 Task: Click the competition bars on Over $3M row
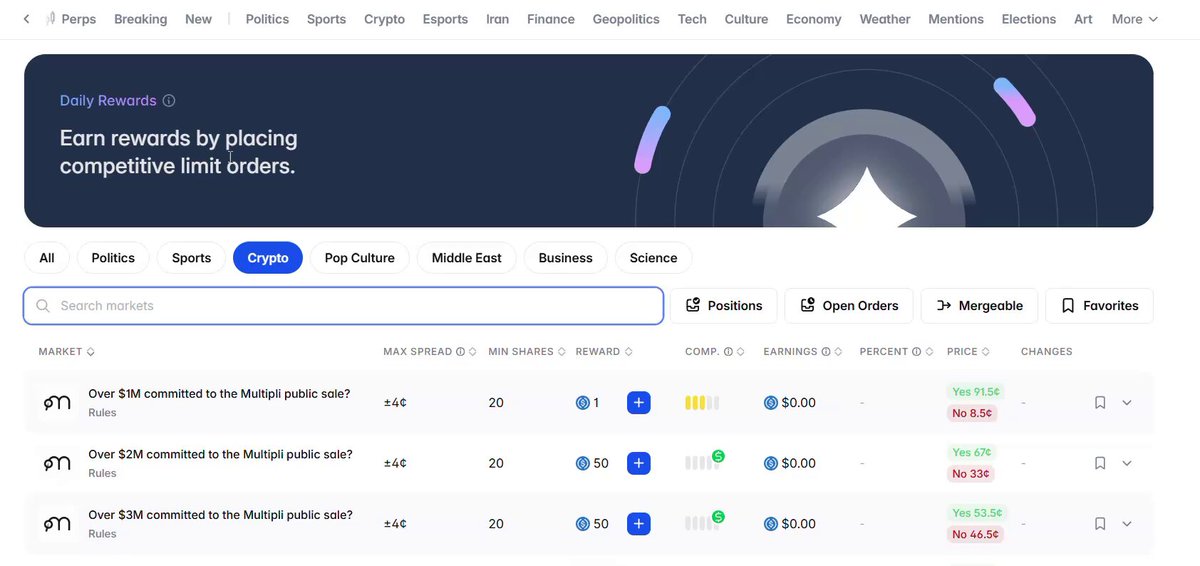pyautogui.click(x=704, y=522)
